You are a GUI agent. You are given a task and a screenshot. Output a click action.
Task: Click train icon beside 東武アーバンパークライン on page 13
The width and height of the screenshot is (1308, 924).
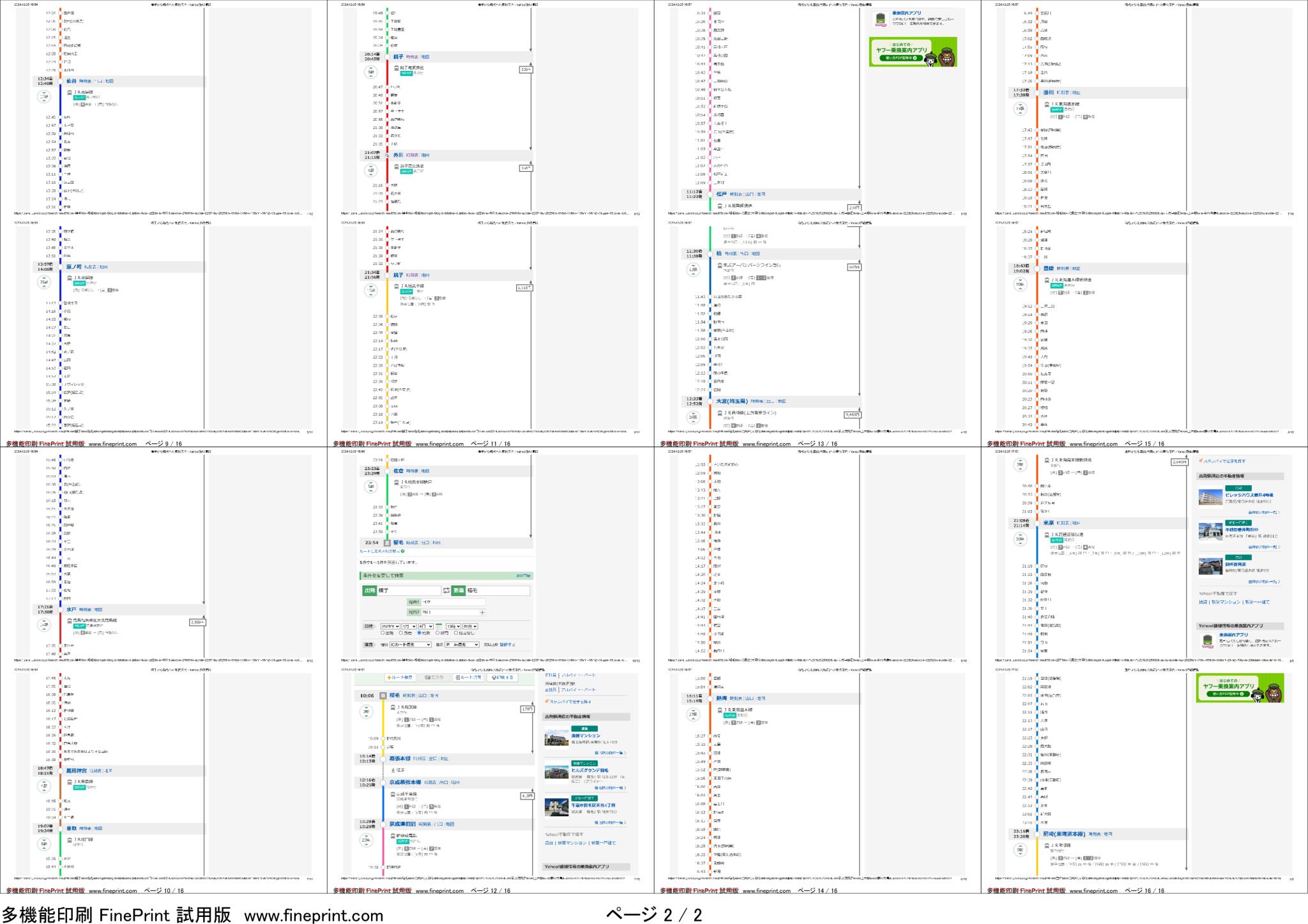pos(719,264)
